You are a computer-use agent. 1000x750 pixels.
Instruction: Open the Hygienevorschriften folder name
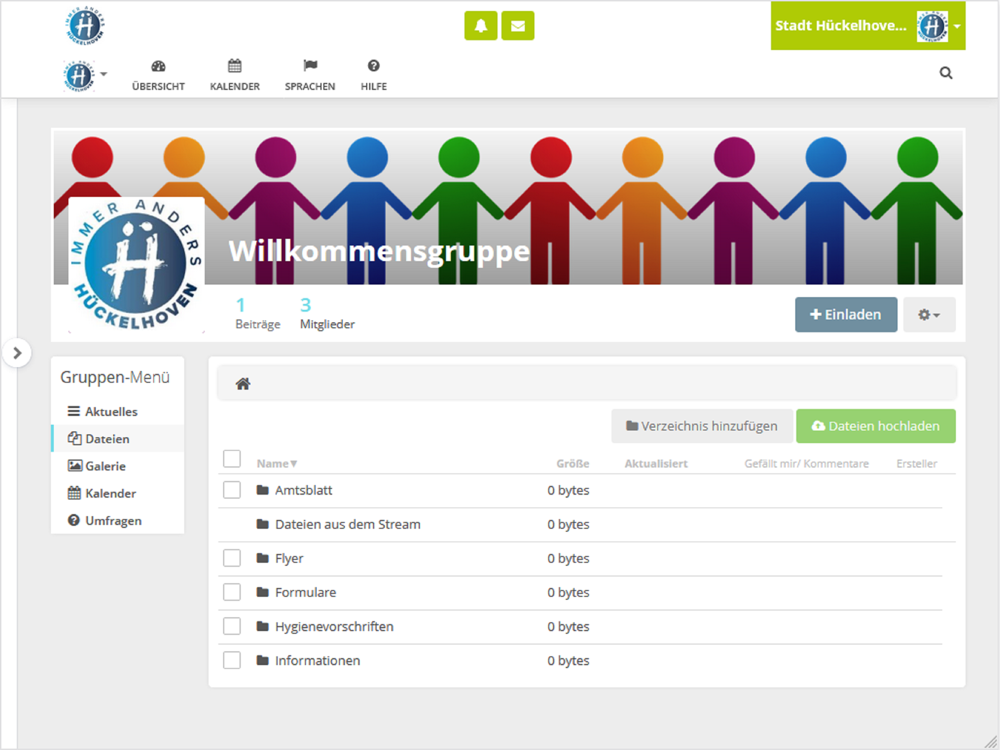(x=334, y=627)
